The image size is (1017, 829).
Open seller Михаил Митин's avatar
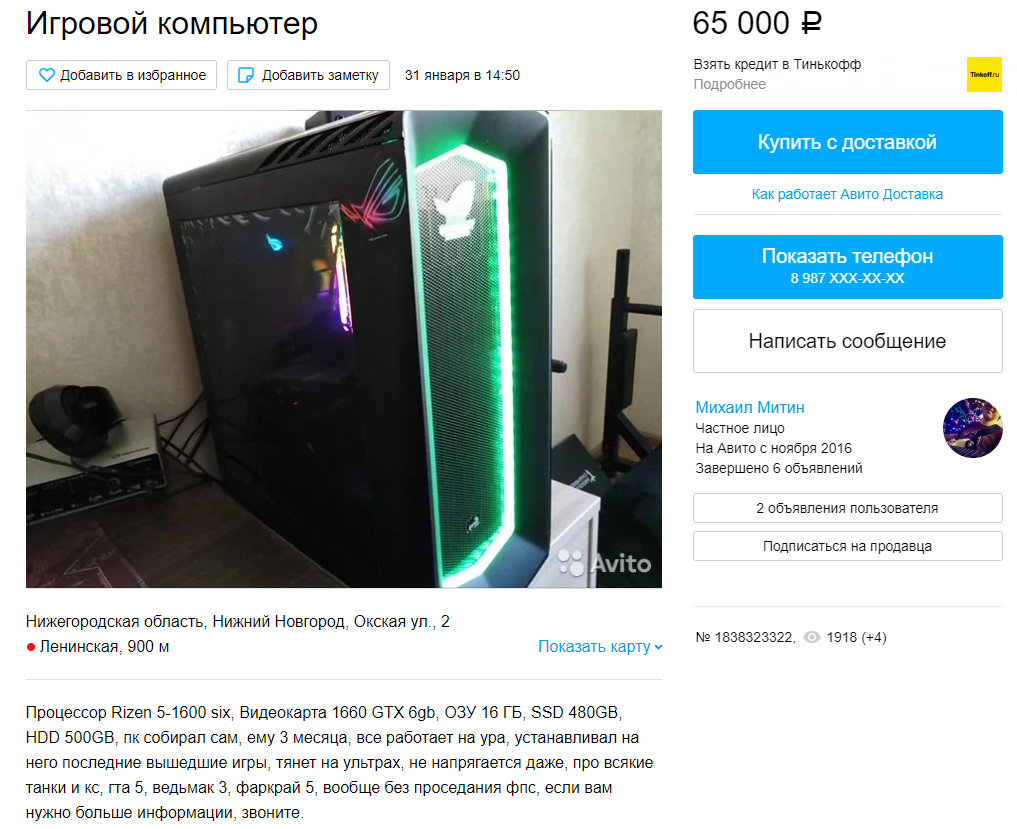pos(972,428)
